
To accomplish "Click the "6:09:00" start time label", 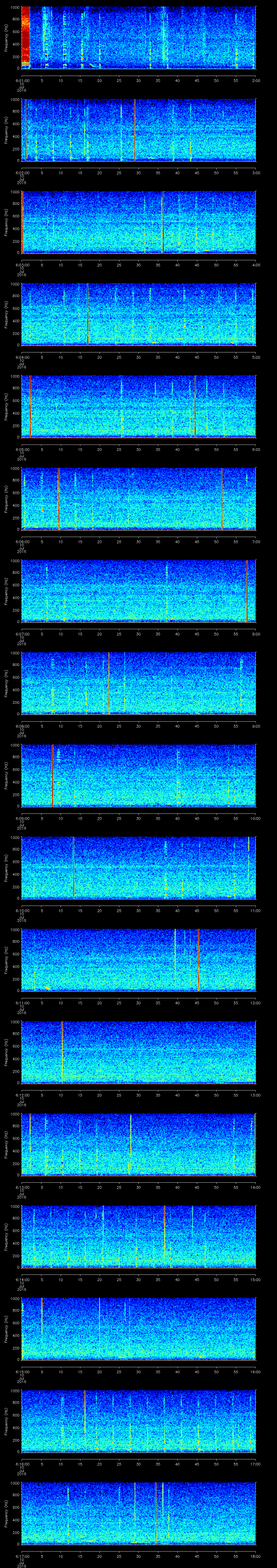I will (x=22, y=818).
